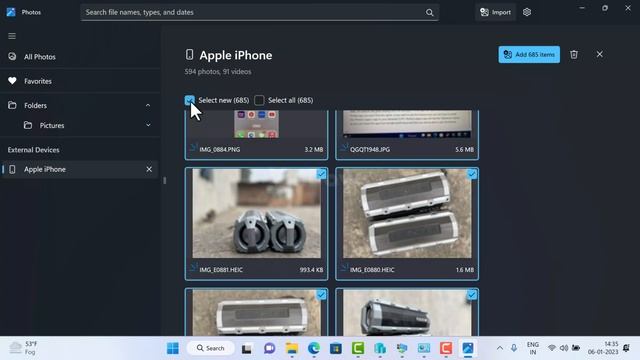
Task: Close the Apple iPhone import view
Action: 599,54
